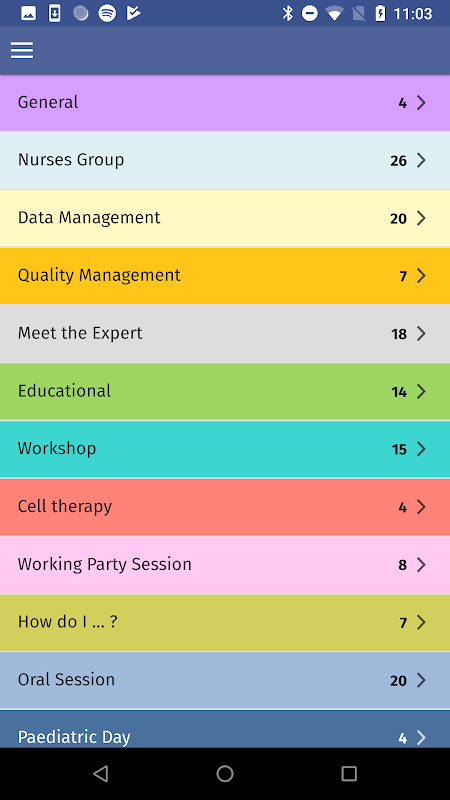
Task: Open recent apps square button
Action: [x=349, y=773]
